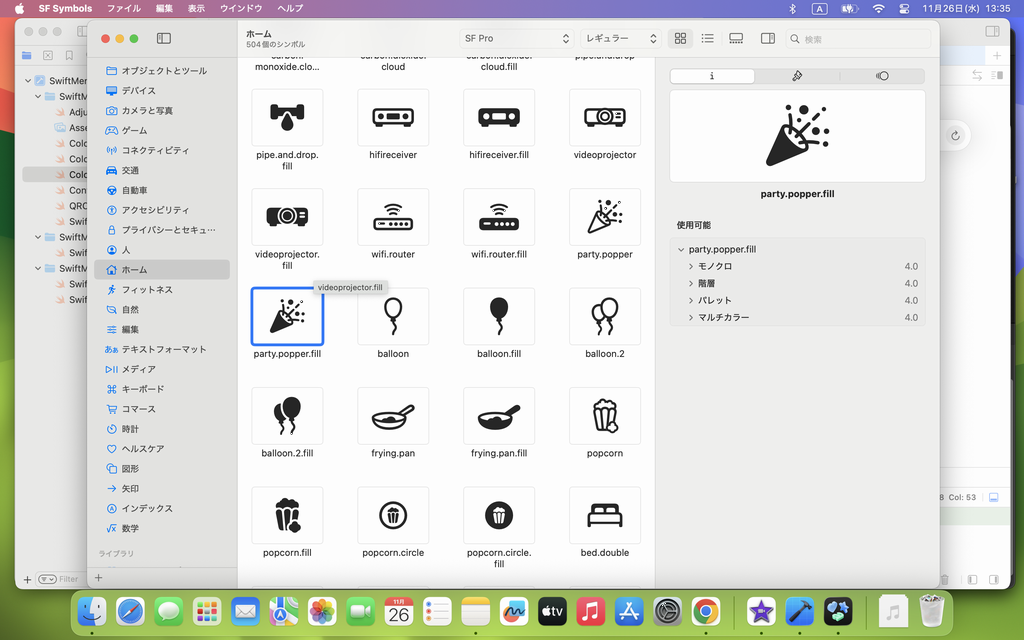Switch to gallery view

click(736, 39)
